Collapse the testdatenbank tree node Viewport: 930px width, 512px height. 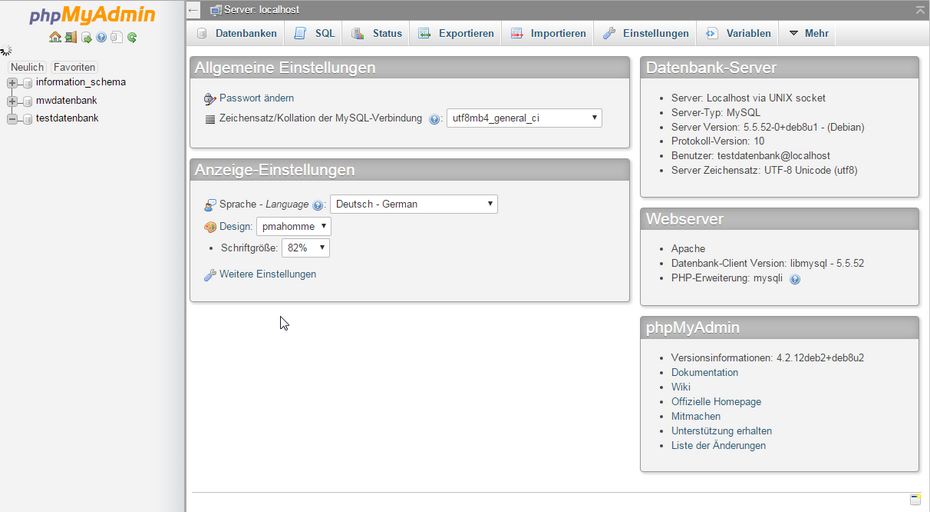pyautogui.click(x=12, y=119)
